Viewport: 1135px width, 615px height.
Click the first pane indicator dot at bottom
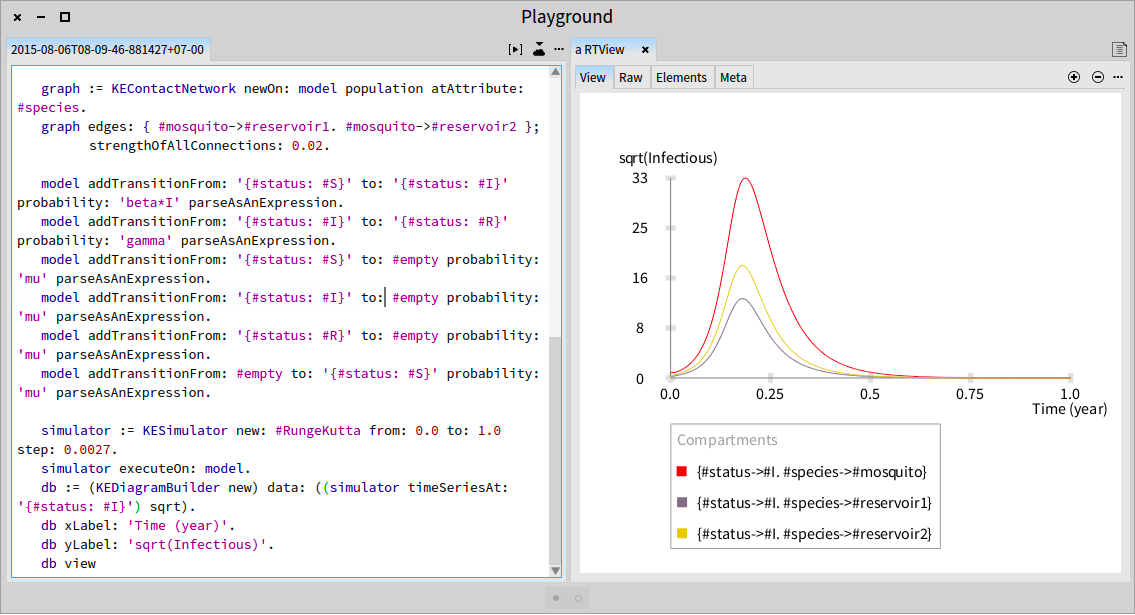coord(556,598)
